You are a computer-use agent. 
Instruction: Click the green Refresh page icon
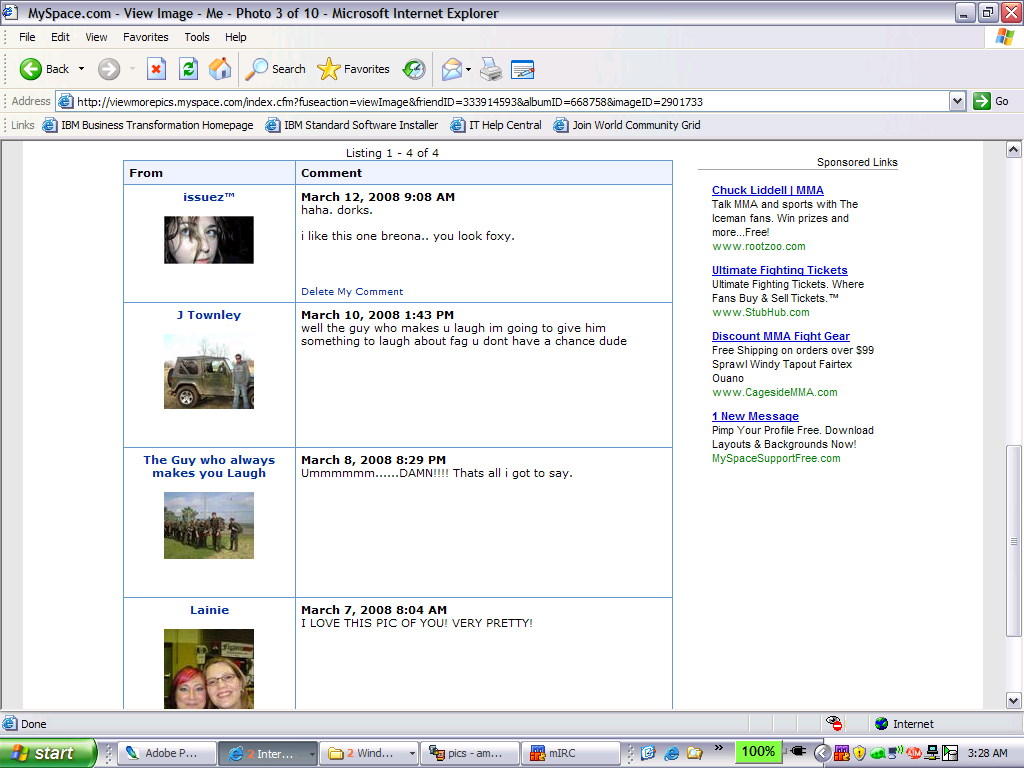(x=188, y=69)
